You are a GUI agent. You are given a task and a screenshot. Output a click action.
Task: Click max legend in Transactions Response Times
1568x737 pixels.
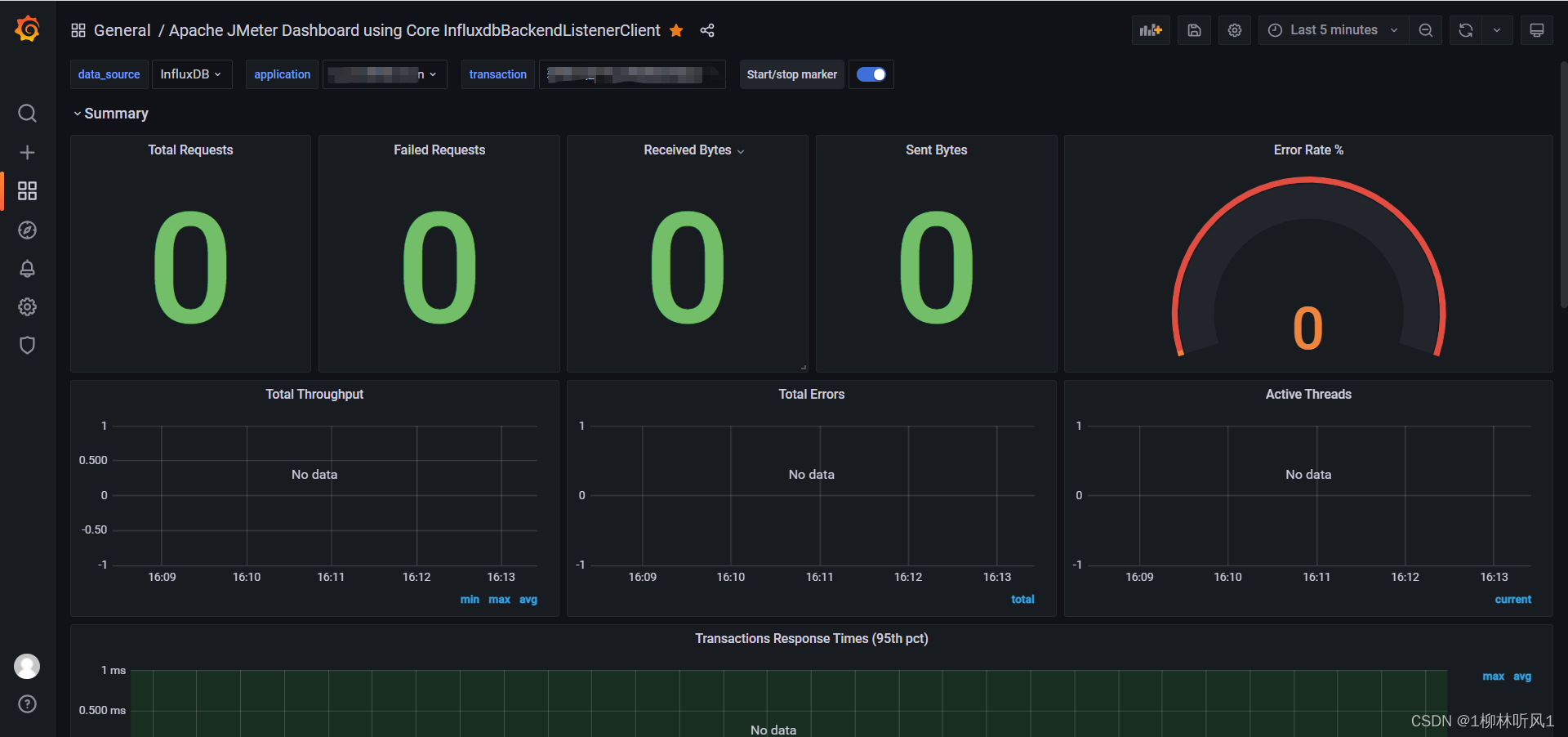point(1493,677)
